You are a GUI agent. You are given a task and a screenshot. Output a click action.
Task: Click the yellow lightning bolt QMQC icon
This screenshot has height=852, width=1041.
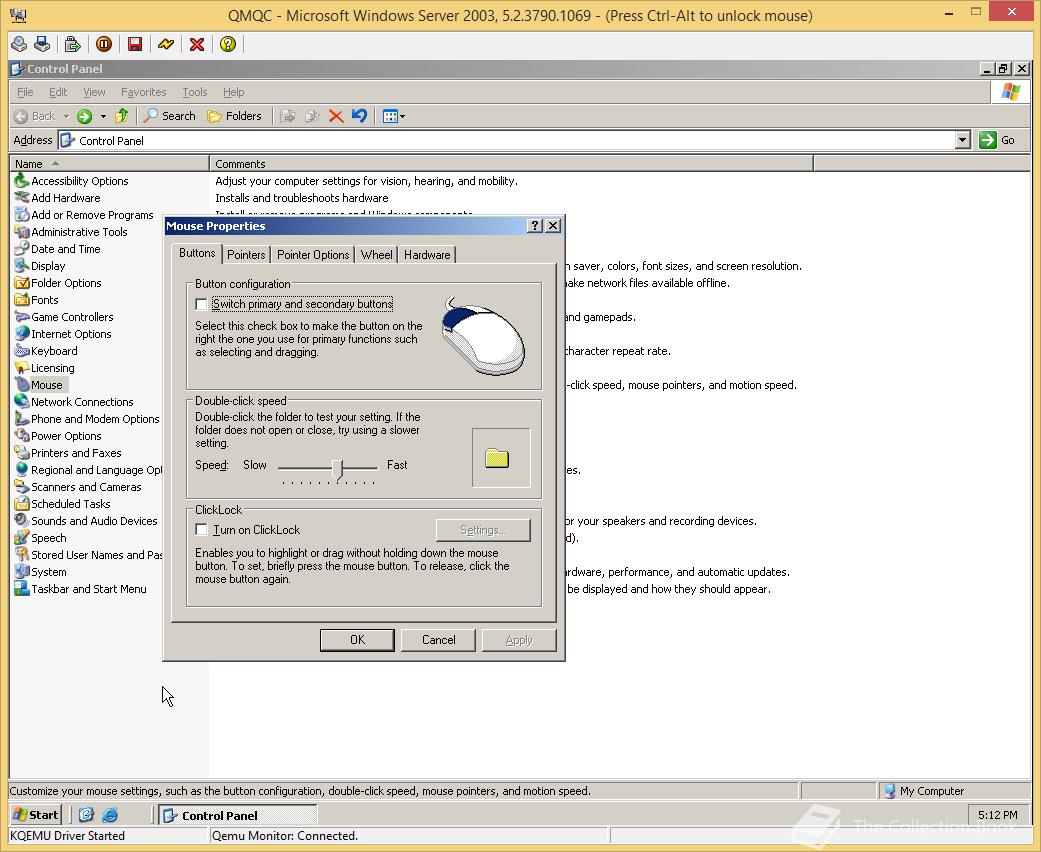(x=166, y=44)
